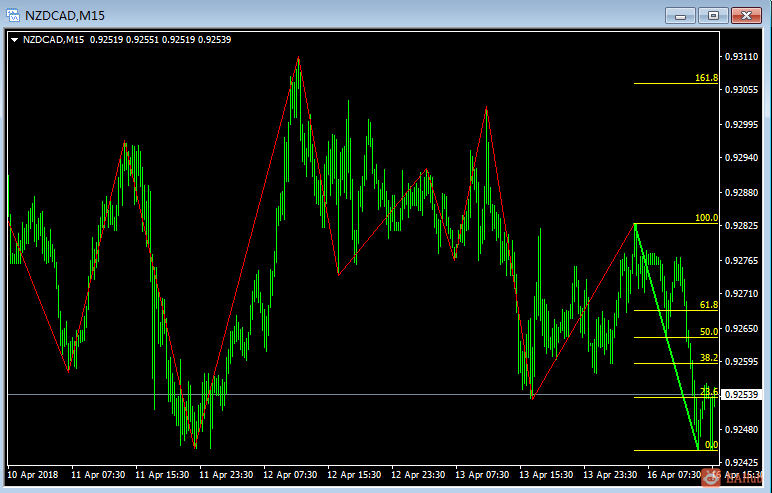Screen dimensions: 772x493
Task: Click time axis label 11 Apr 07:30
Action: [x=98, y=475]
